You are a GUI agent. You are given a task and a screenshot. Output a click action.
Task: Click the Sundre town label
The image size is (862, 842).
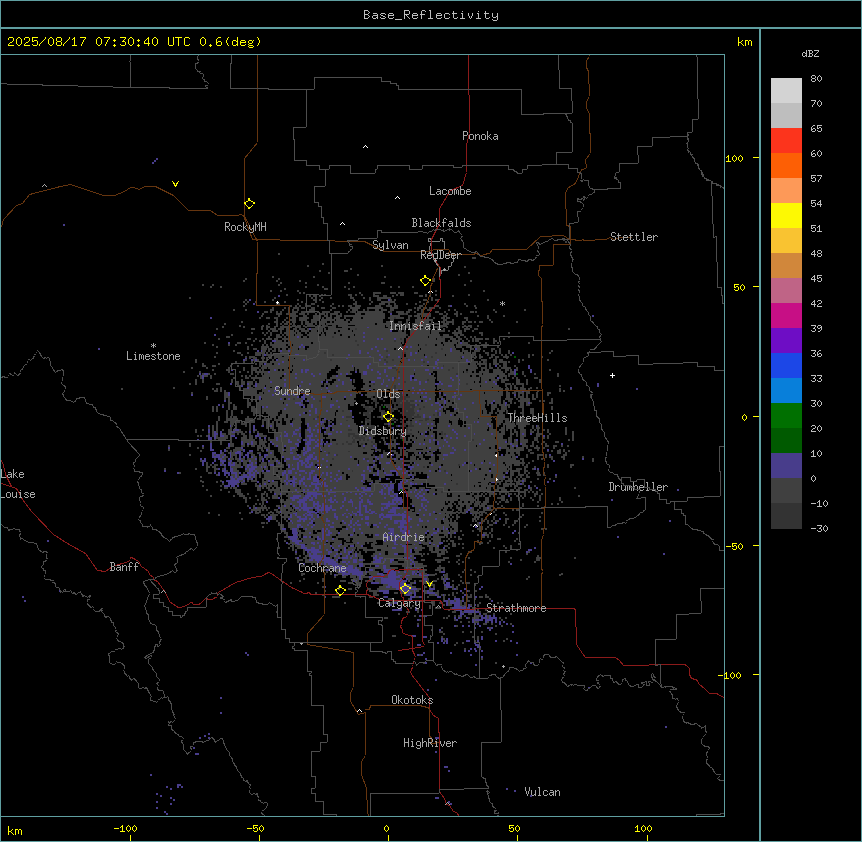point(292,391)
